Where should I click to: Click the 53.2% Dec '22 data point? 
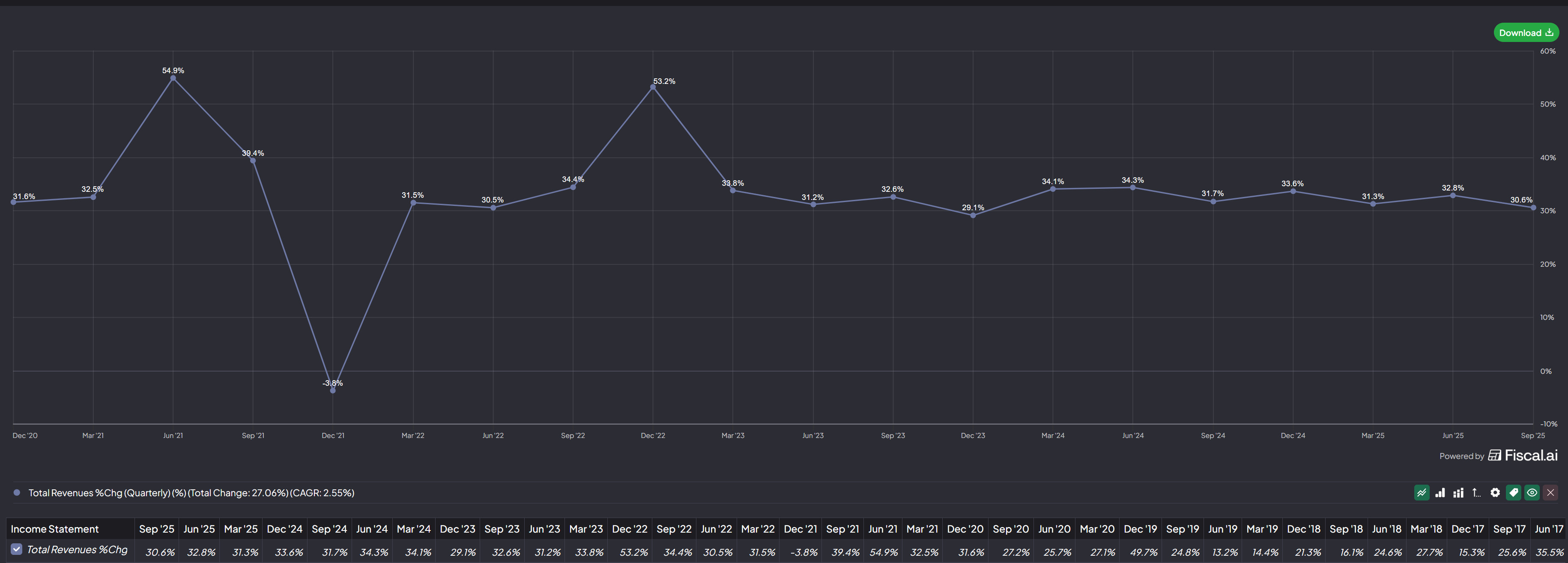[x=653, y=87]
